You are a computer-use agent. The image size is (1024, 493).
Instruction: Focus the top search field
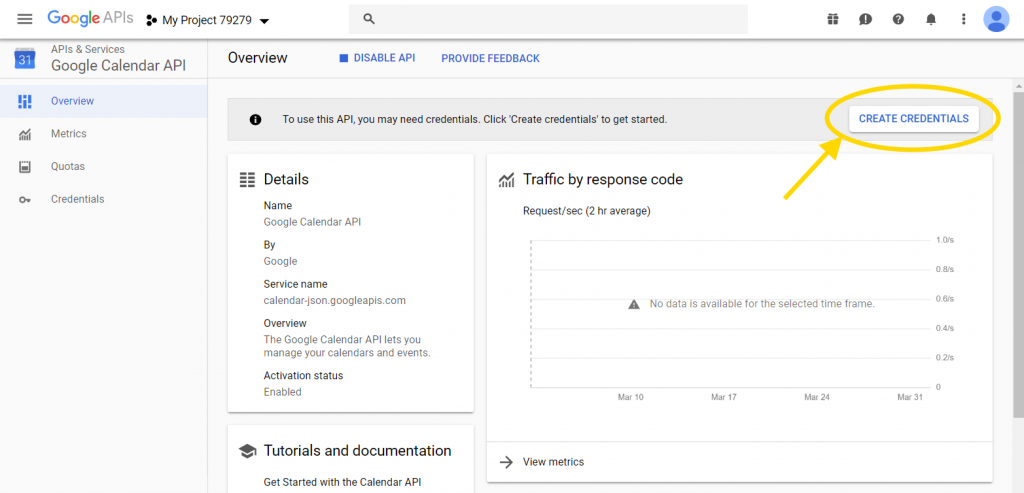coord(548,19)
